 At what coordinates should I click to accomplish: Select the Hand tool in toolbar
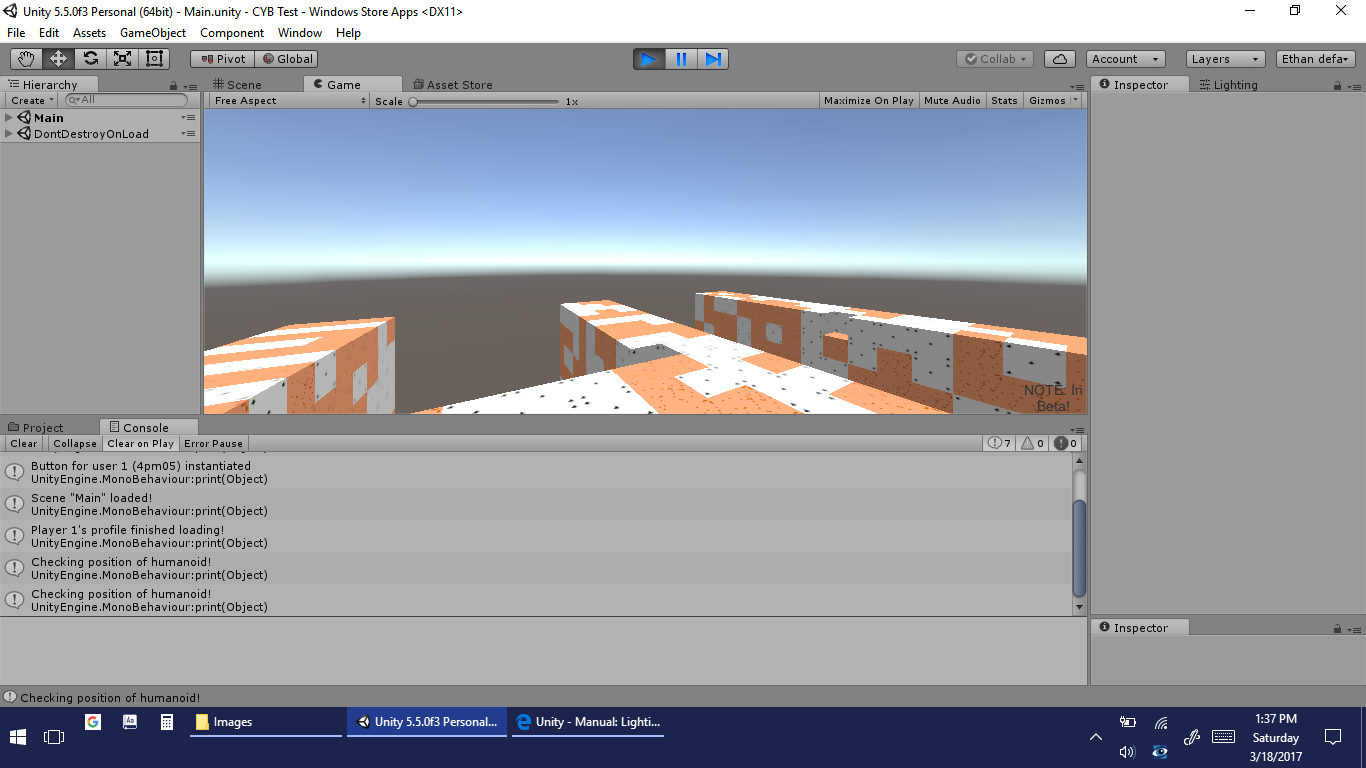click(26, 59)
